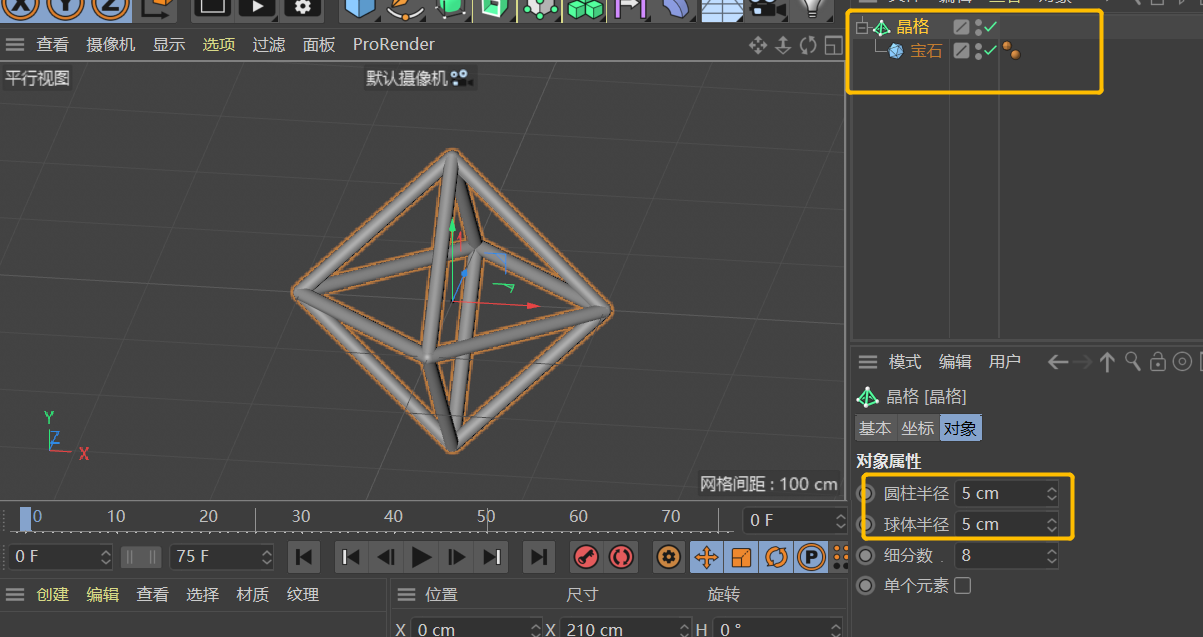Click the render view square icon

click(x=210, y=7)
